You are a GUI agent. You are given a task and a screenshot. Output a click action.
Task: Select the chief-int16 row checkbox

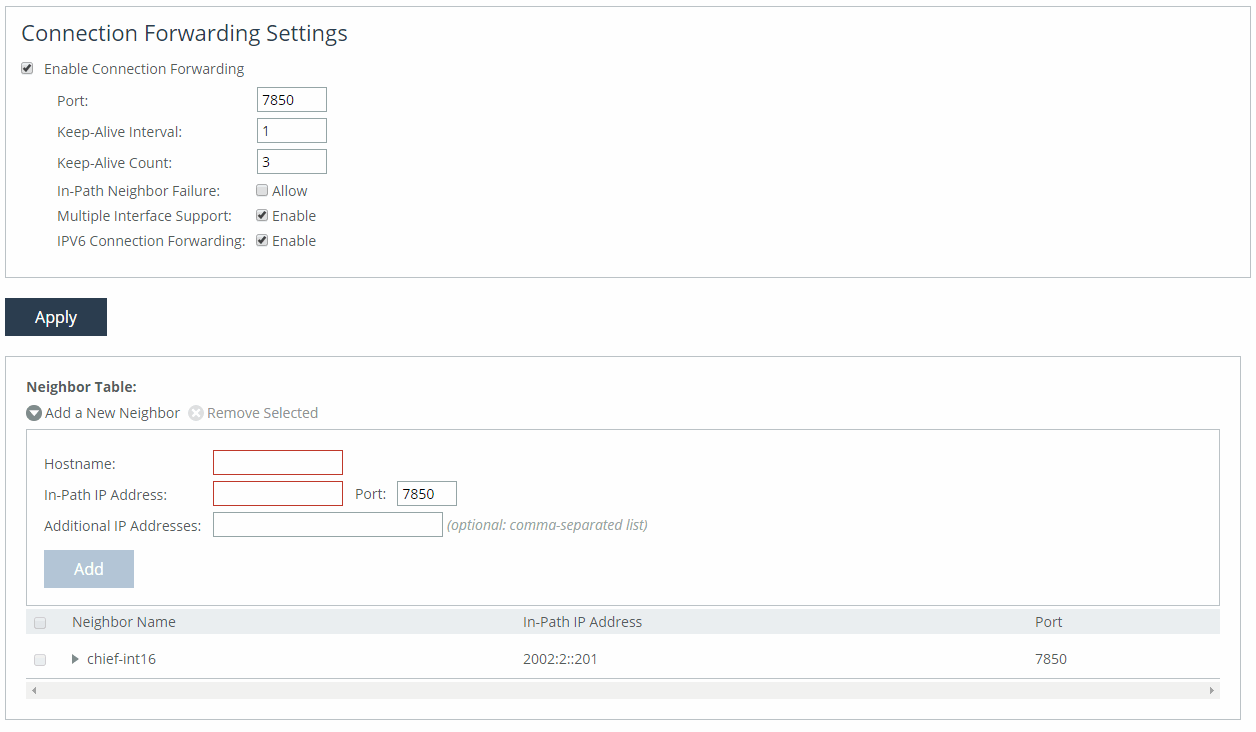[40, 660]
